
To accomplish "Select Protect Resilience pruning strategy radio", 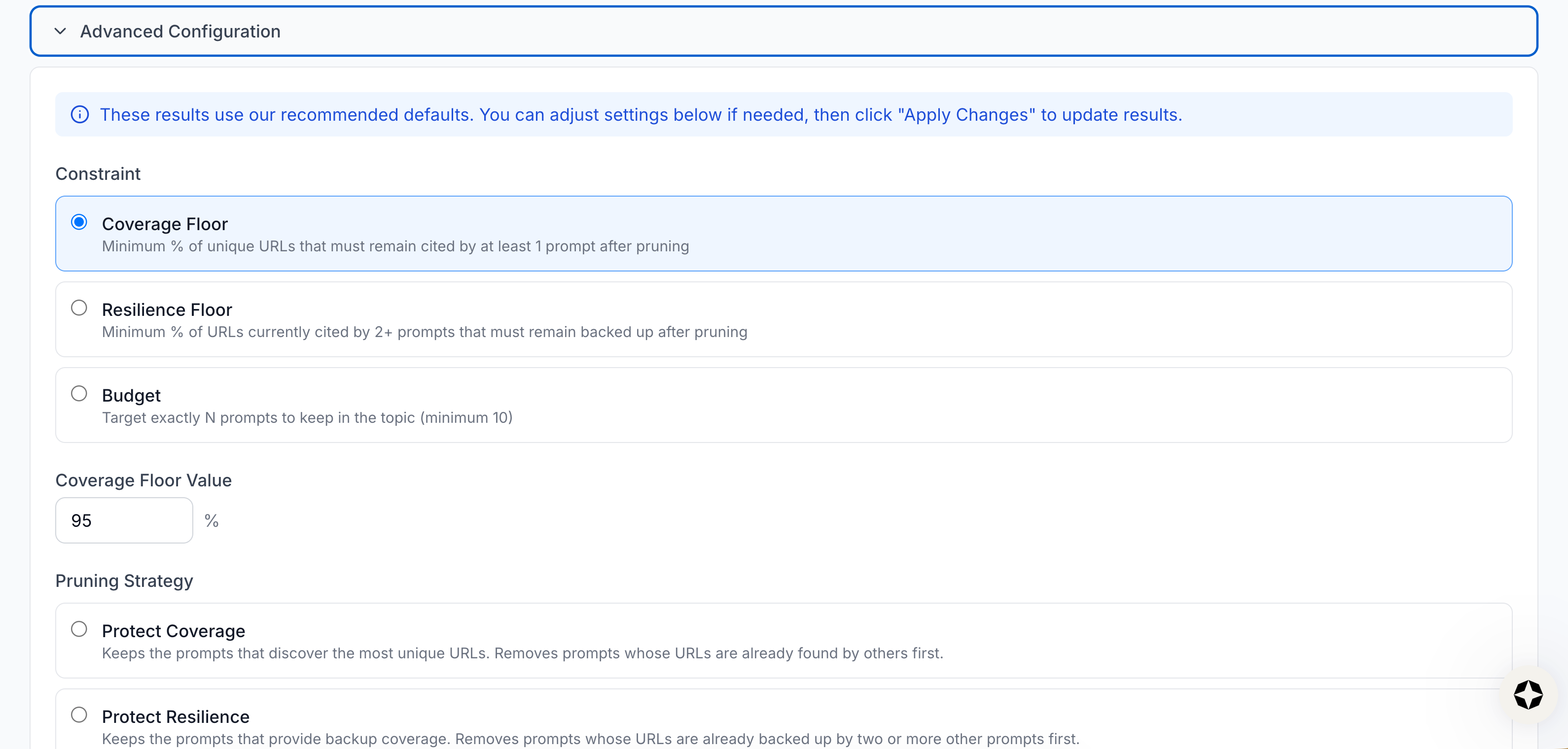I will [x=79, y=715].
